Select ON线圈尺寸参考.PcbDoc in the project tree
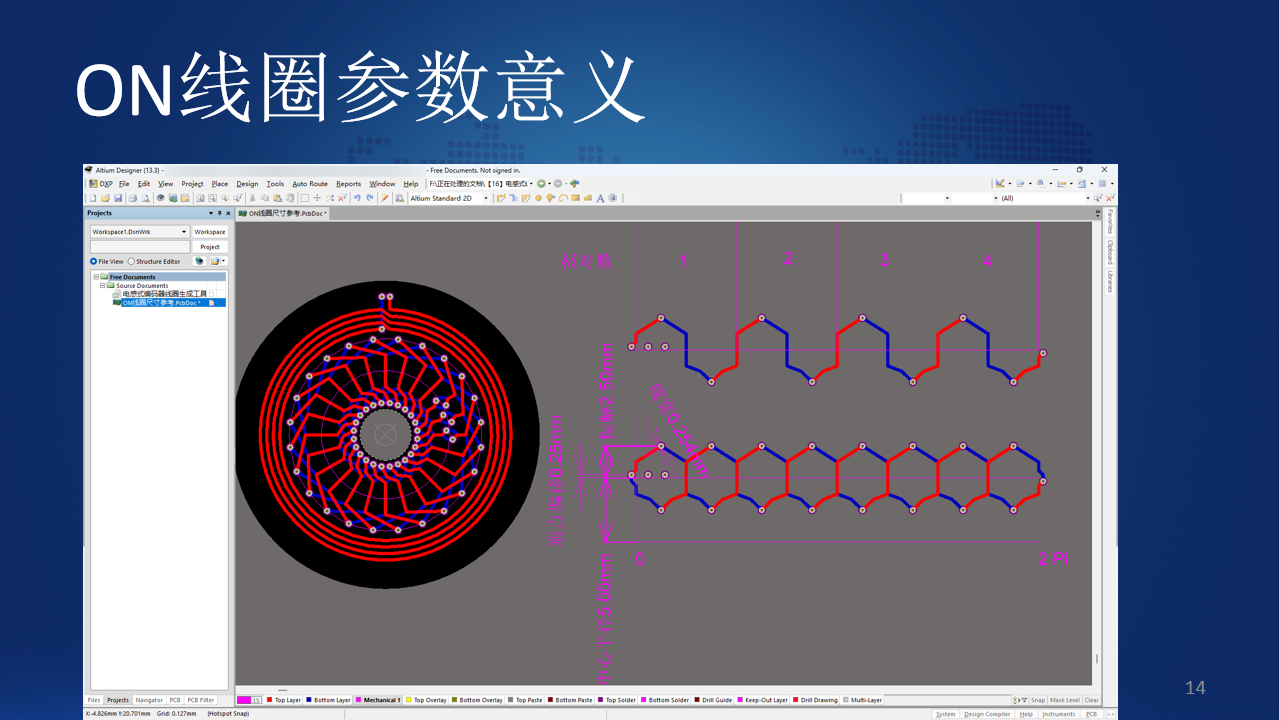The width and height of the screenshot is (1279, 720). pos(161,302)
